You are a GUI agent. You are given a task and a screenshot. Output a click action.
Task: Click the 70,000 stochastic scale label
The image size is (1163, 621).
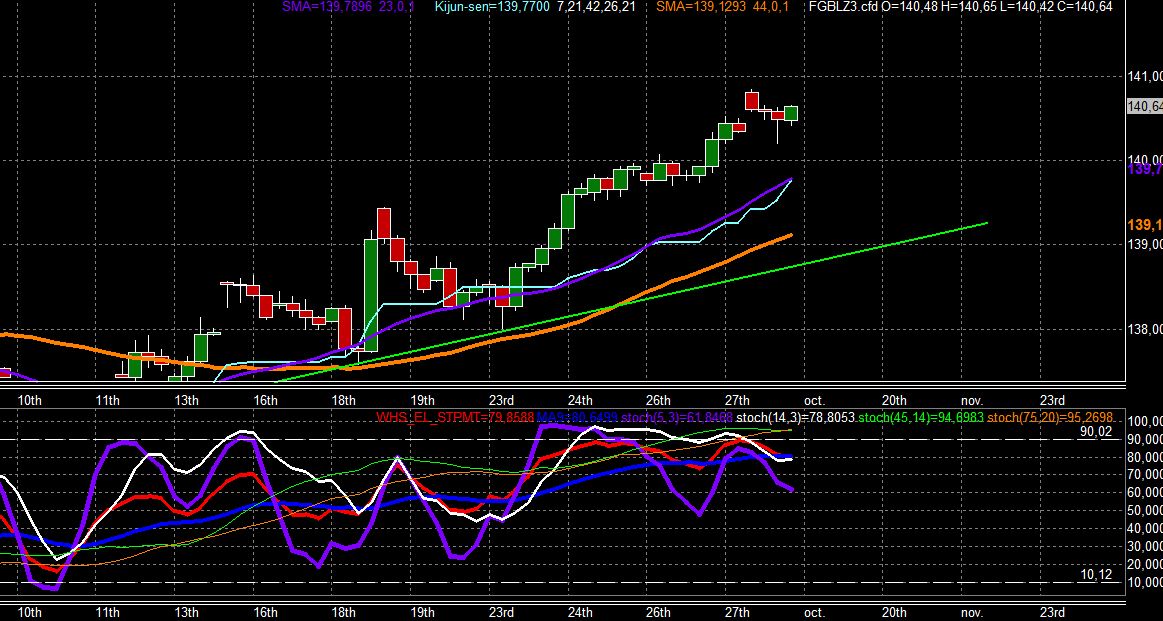(x=1144, y=475)
